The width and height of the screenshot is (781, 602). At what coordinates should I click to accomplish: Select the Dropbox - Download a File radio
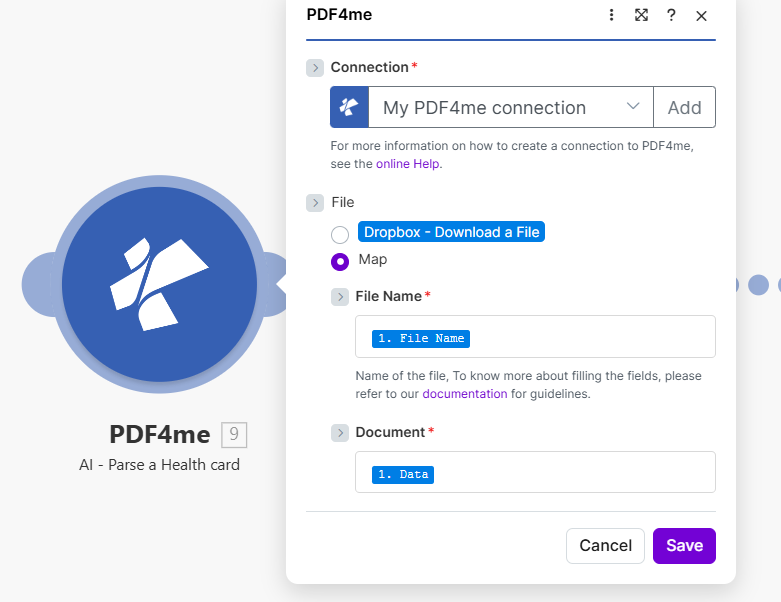(x=340, y=235)
